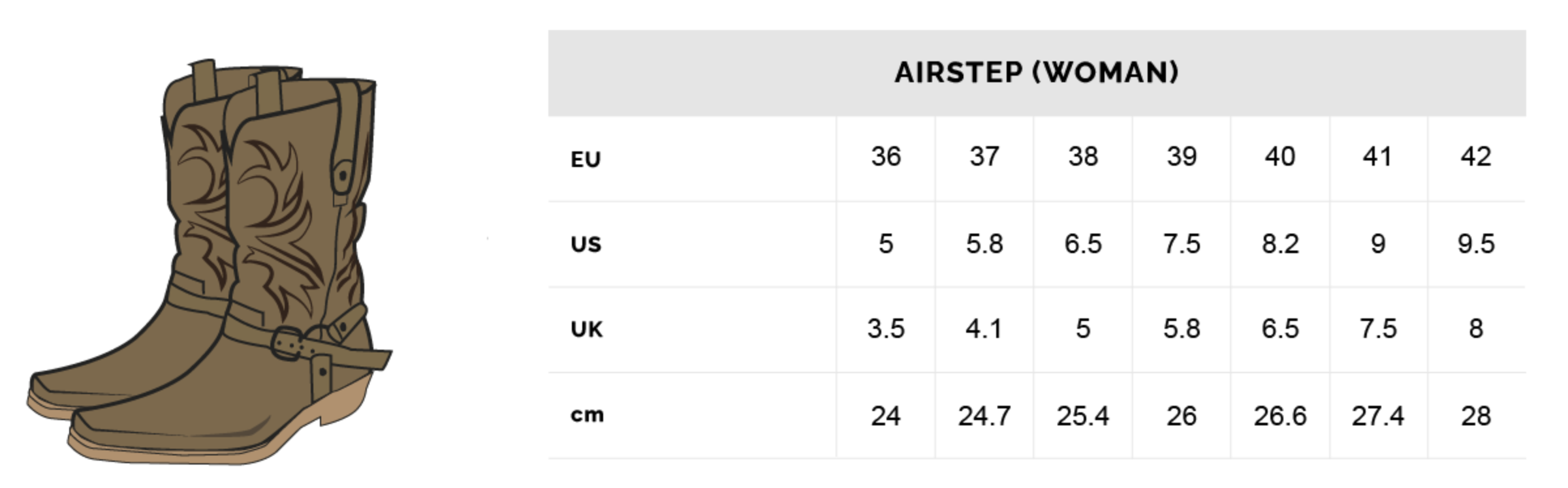Click the EU row label
This screenshot has width=1568, height=488.
click(586, 159)
